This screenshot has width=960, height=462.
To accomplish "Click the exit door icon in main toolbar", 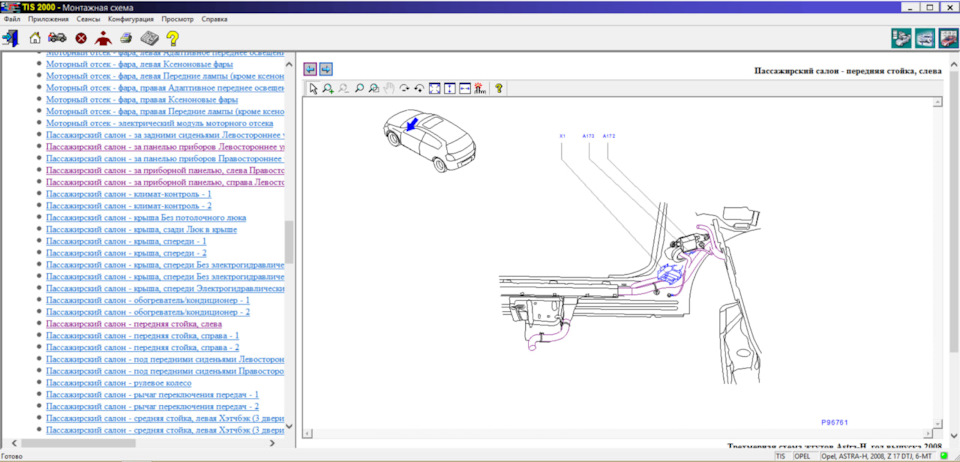I will point(10,38).
